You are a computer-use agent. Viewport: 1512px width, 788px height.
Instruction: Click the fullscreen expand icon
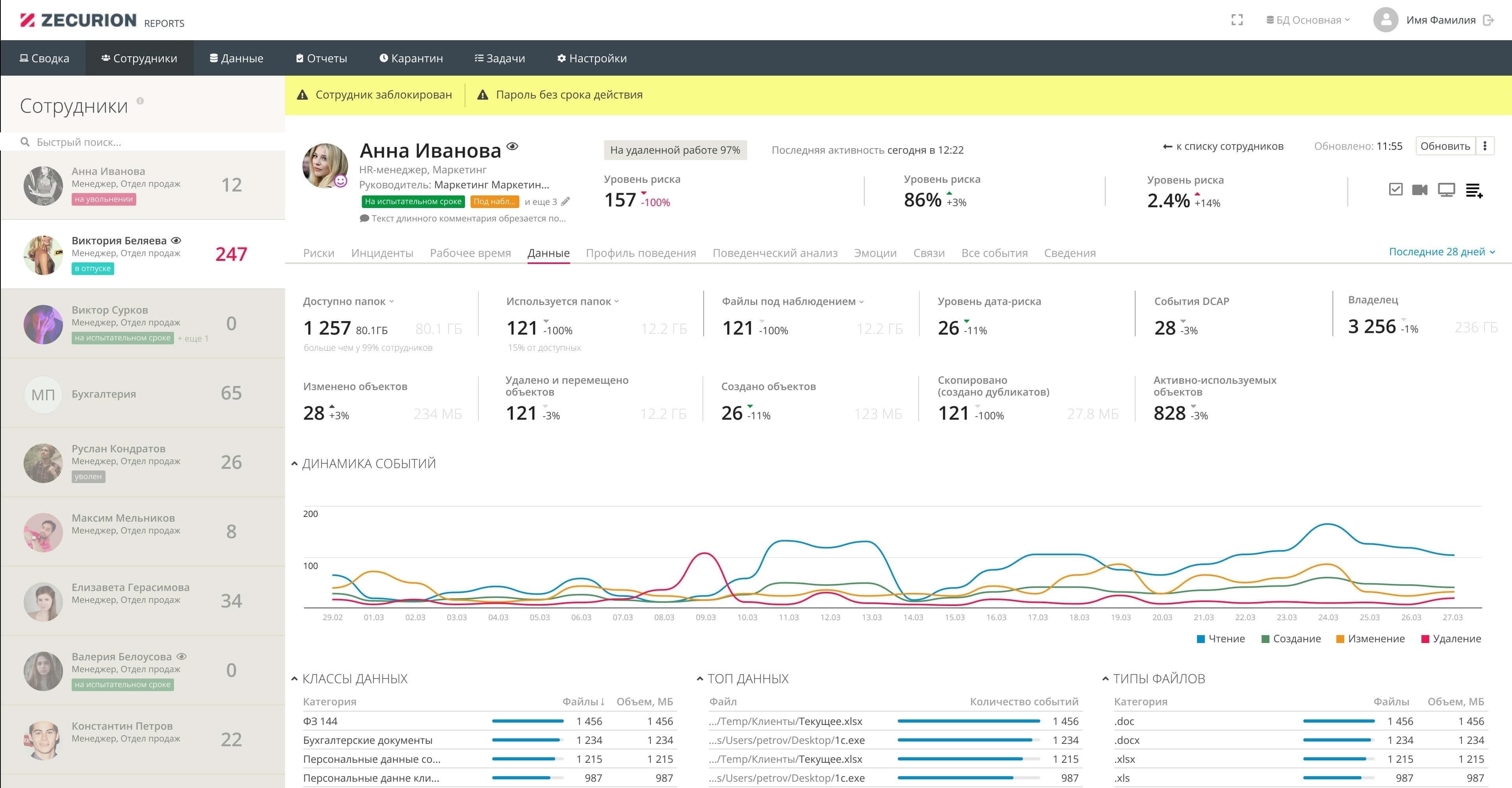point(1237,20)
